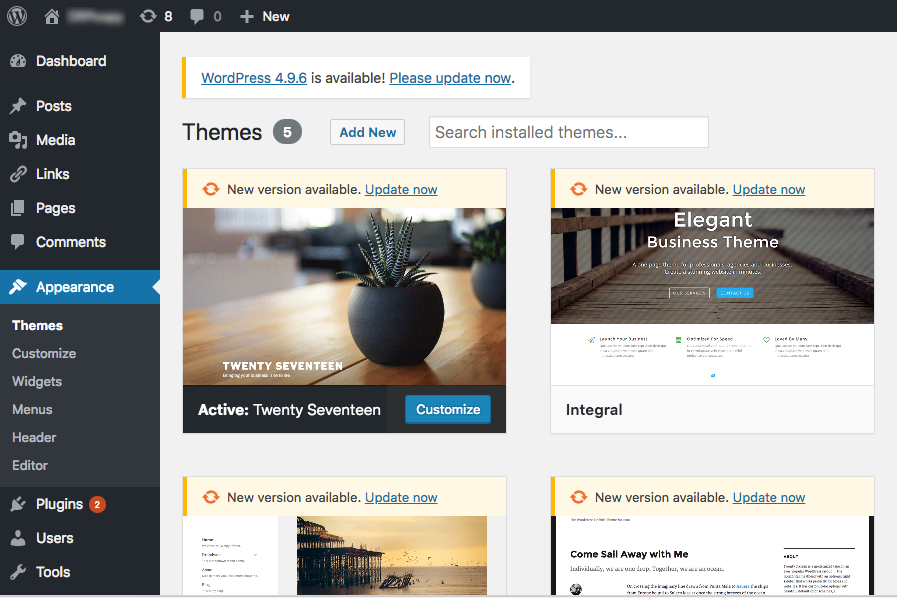897x598 pixels.
Task: Click New in the admin bar
Action: pyautogui.click(x=276, y=17)
